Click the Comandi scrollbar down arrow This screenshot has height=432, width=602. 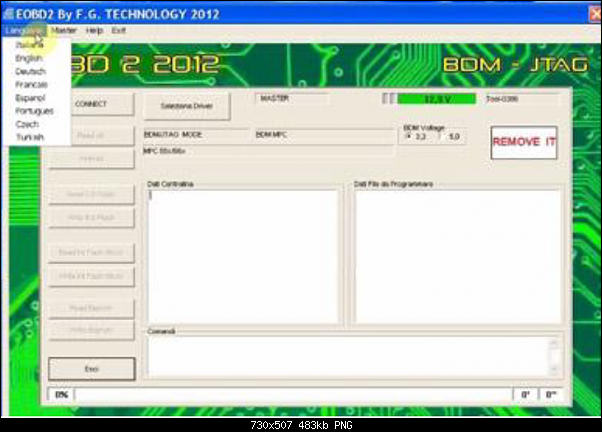click(554, 369)
